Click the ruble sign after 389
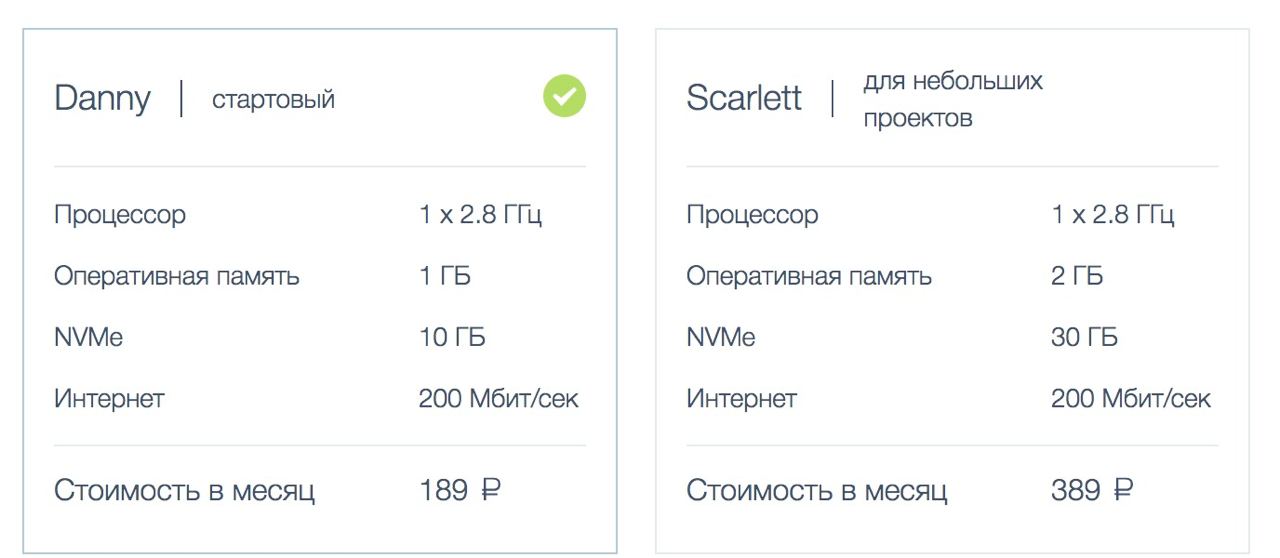 pyautogui.click(x=1123, y=490)
